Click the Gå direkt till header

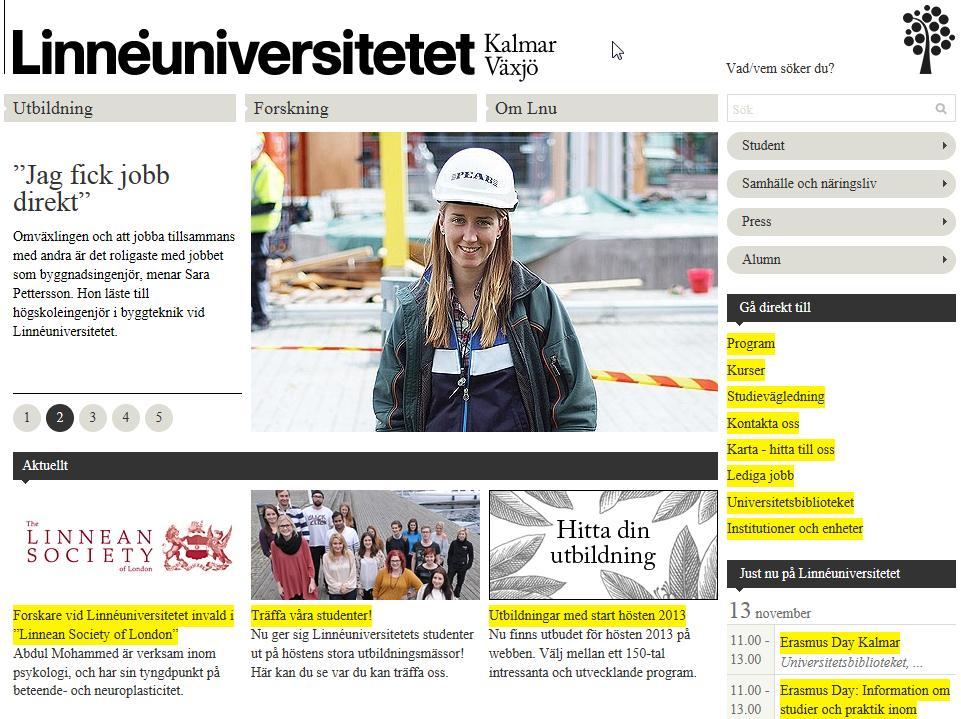pyautogui.click(x=841, y=308)
